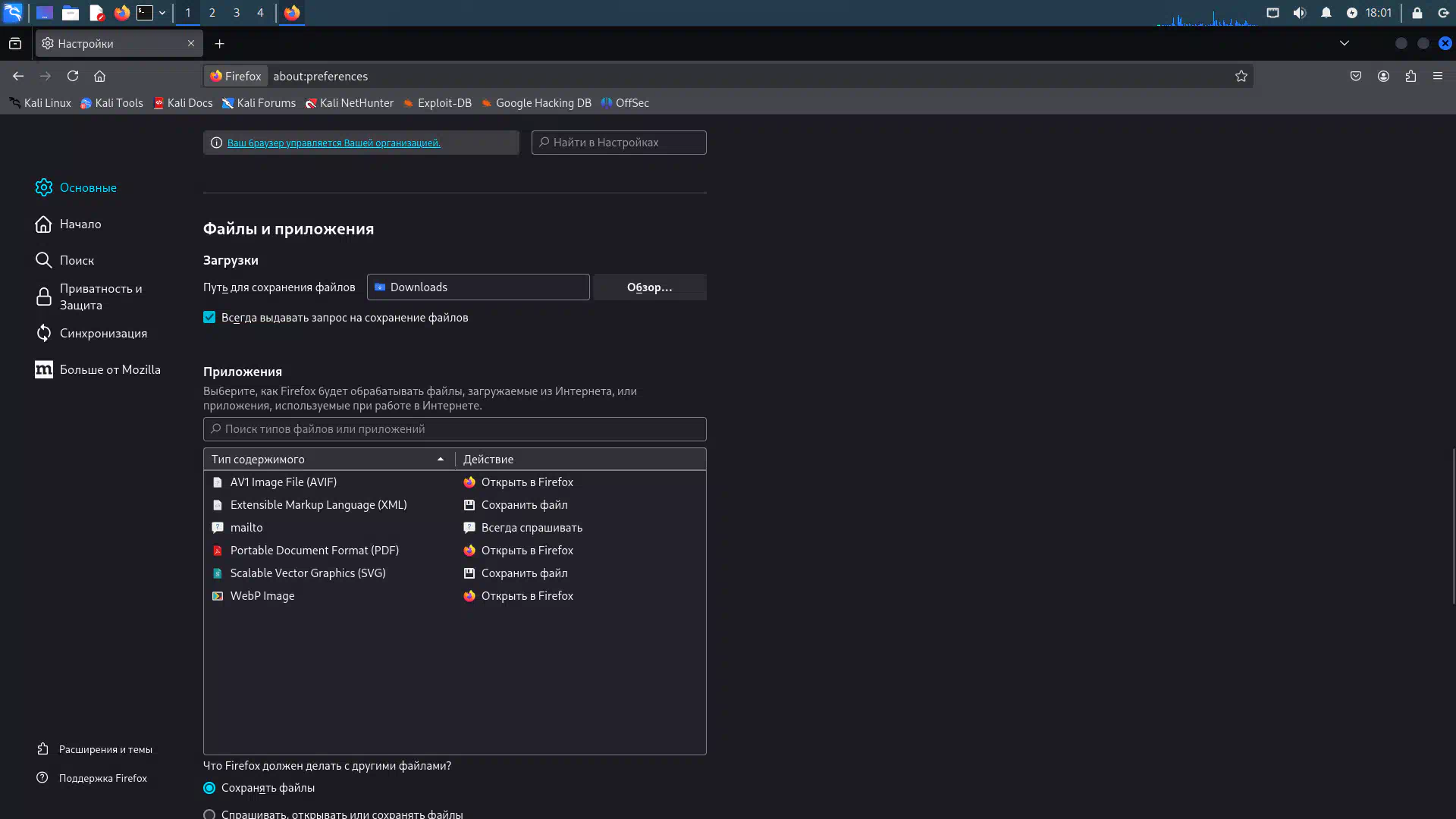Open the OffSec bookmark
Screen dimensions: 1456x819
click(x=625, y=103)
